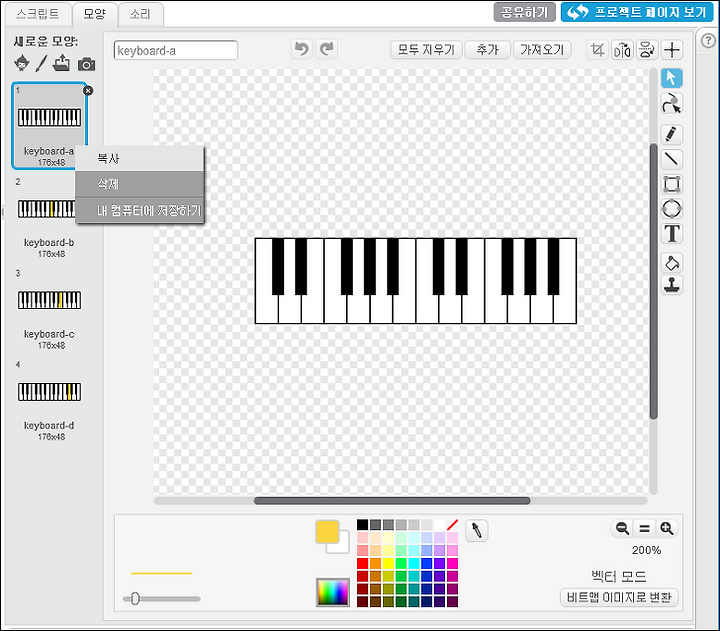The height and width of the screenshot is (631, 720).
Task: Switch to the 스크립트 tab
Action: pos(38,14)
